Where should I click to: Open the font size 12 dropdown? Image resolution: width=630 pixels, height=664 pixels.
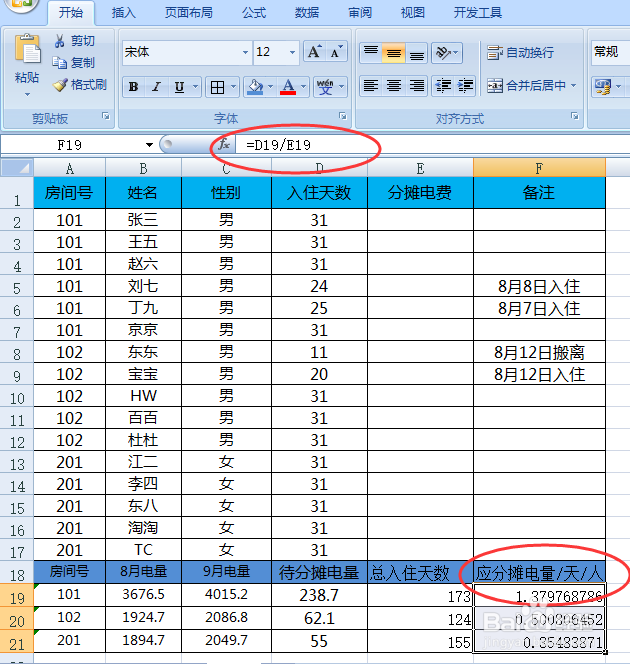(x=292, y=53)
